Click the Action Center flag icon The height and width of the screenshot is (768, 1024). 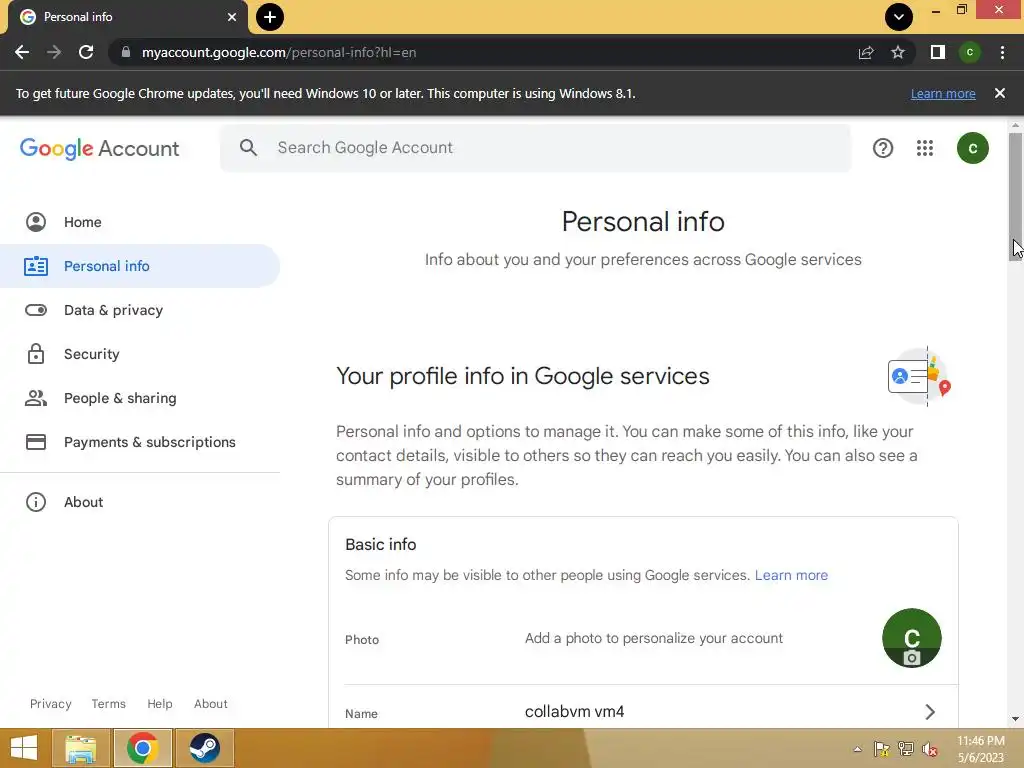881,749
